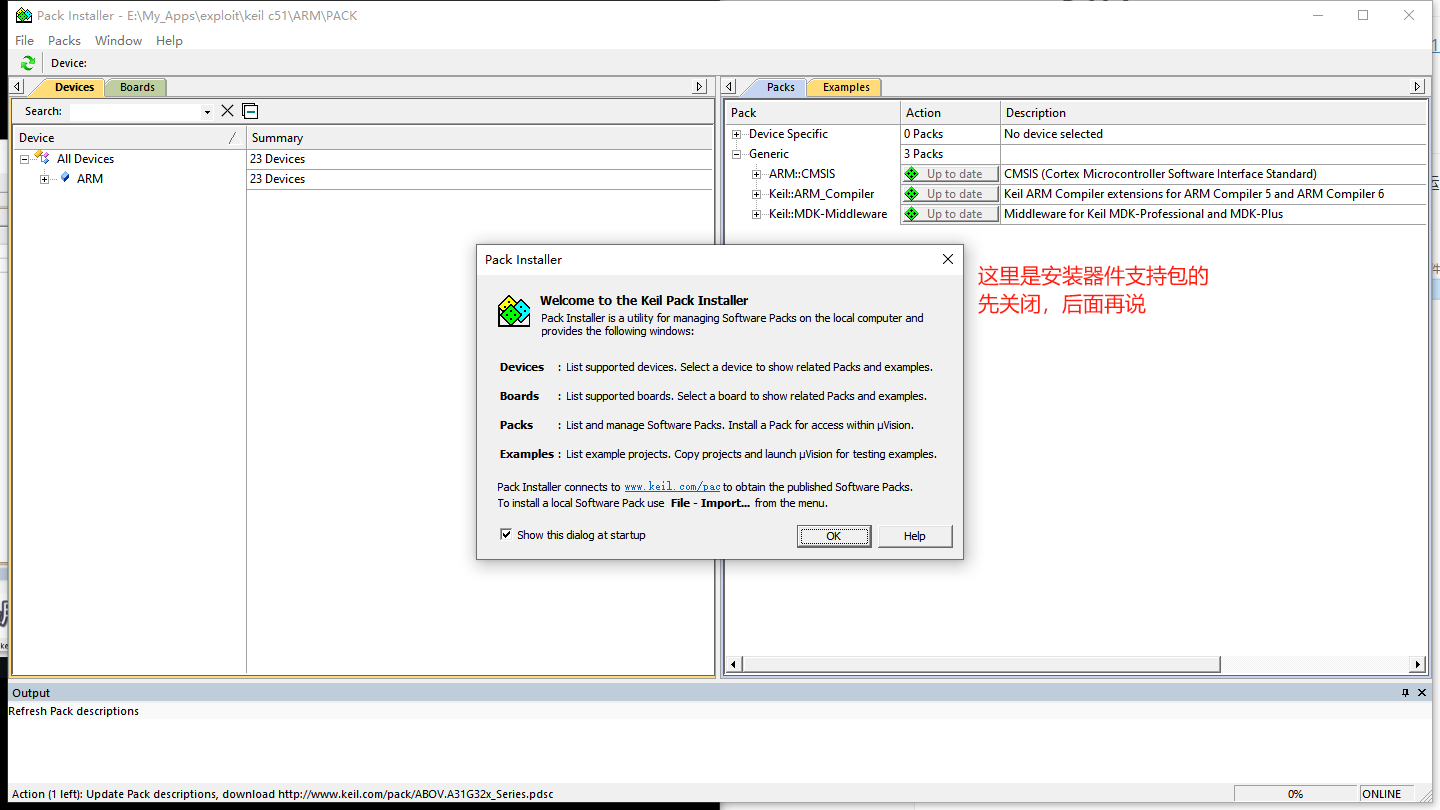Click right scroll arrow of Devices tabs
The image size is (1440, 810).
click(701, 87)
